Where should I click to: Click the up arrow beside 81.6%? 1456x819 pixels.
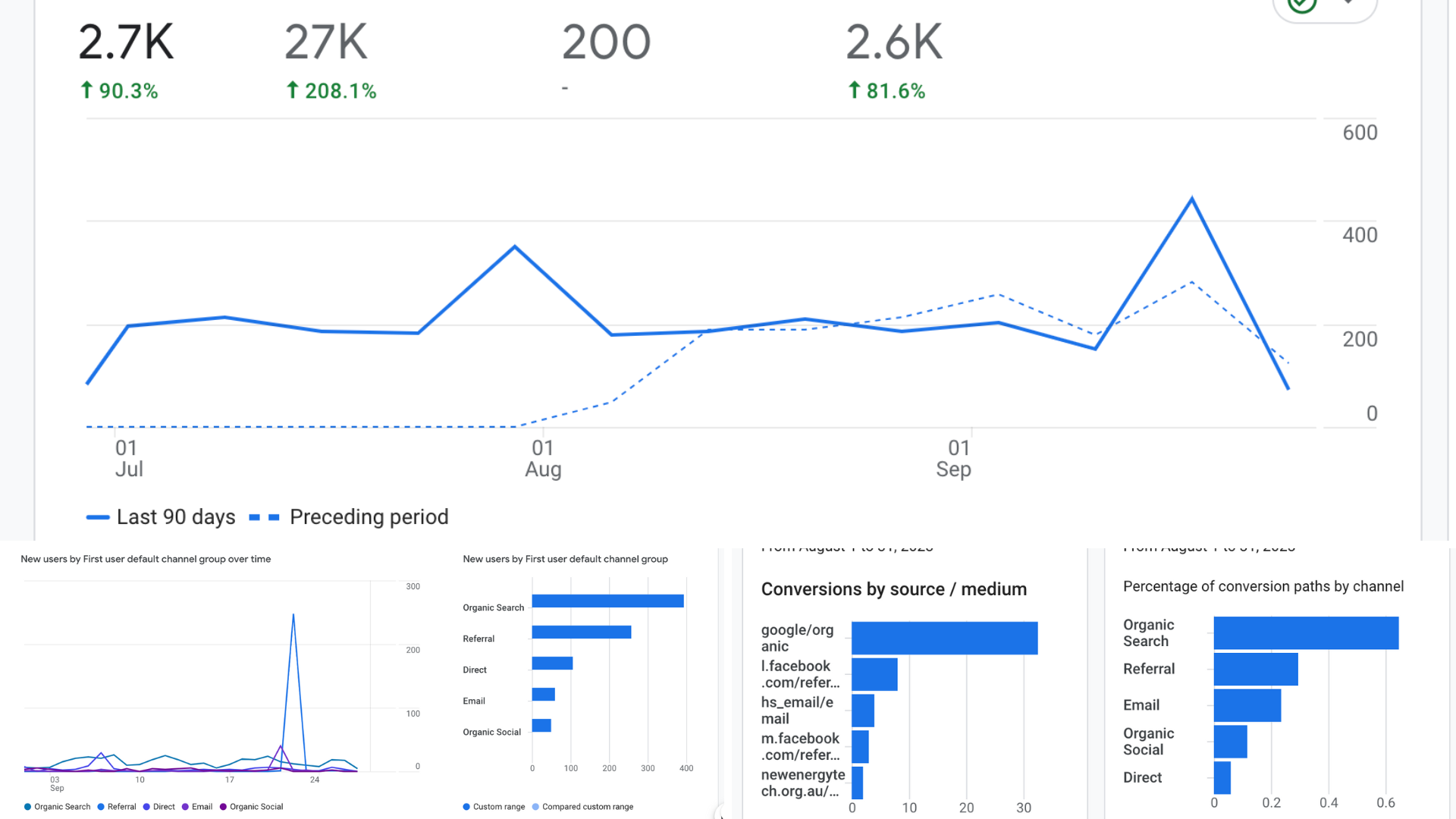pos(855,90)
